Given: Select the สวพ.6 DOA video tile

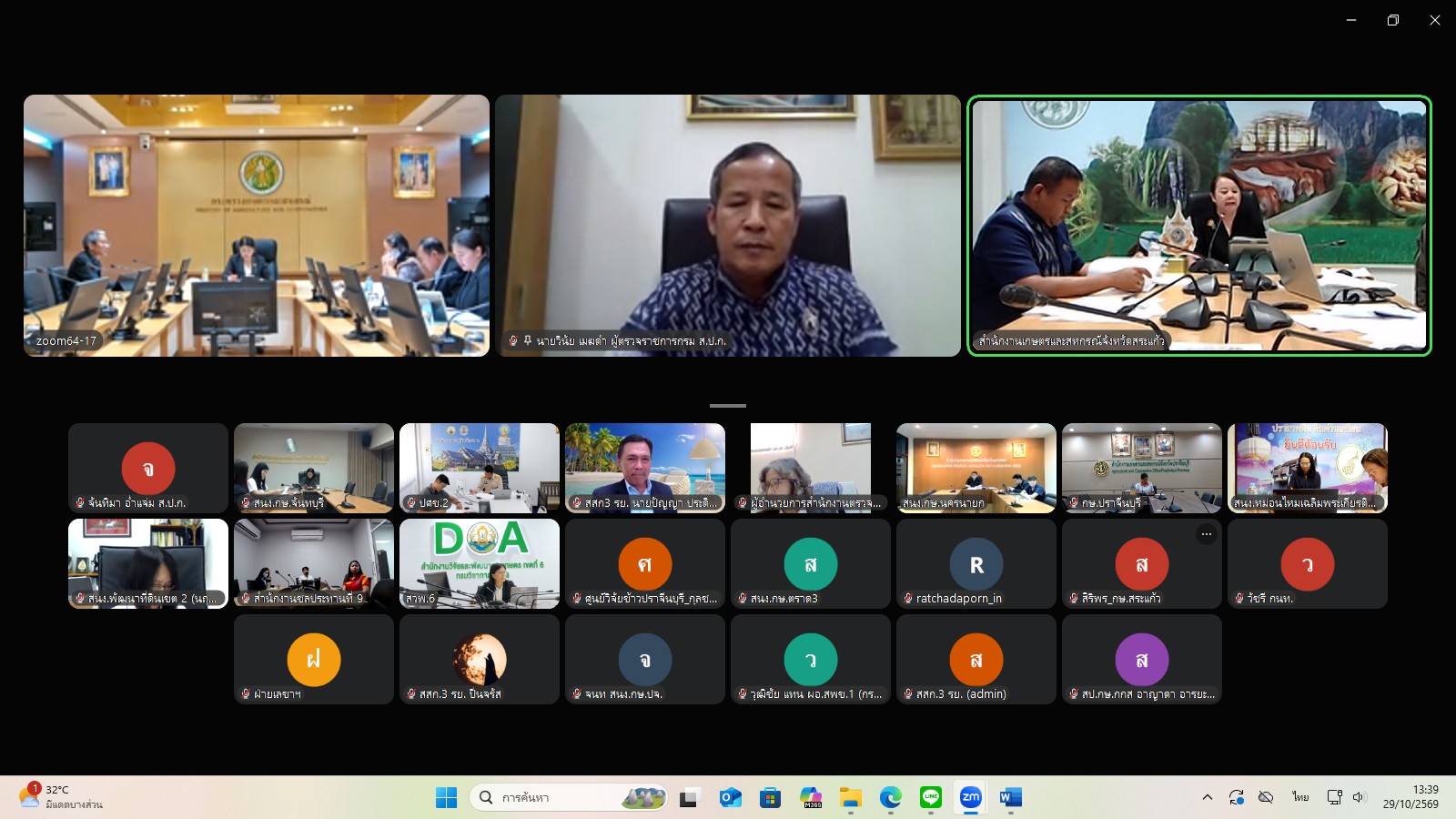Looking at the screenshot, I should (480, 563).
